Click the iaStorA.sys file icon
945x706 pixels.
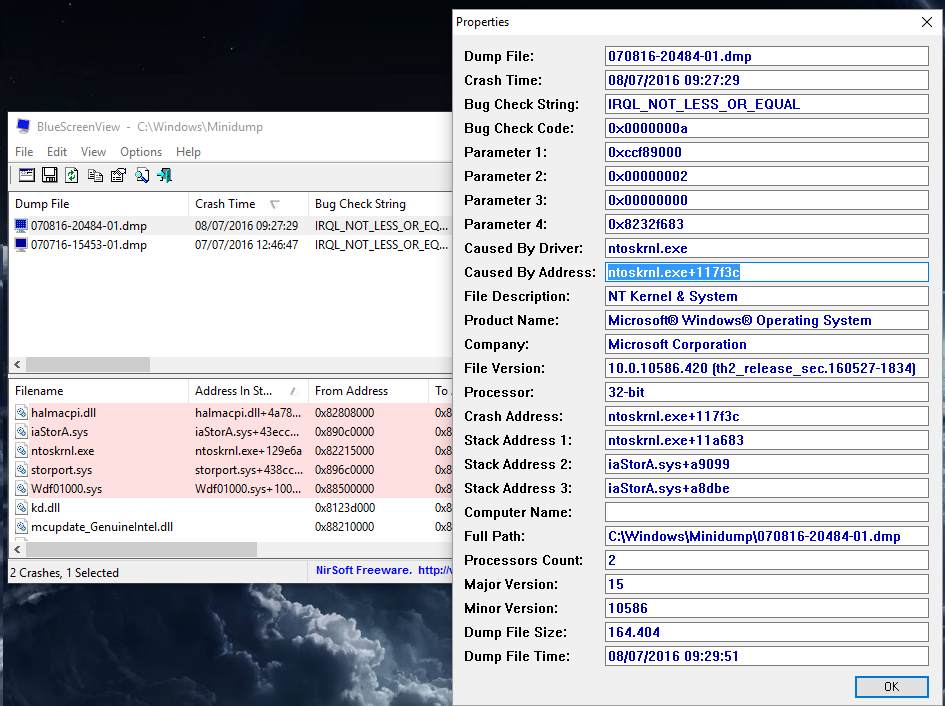21,432
